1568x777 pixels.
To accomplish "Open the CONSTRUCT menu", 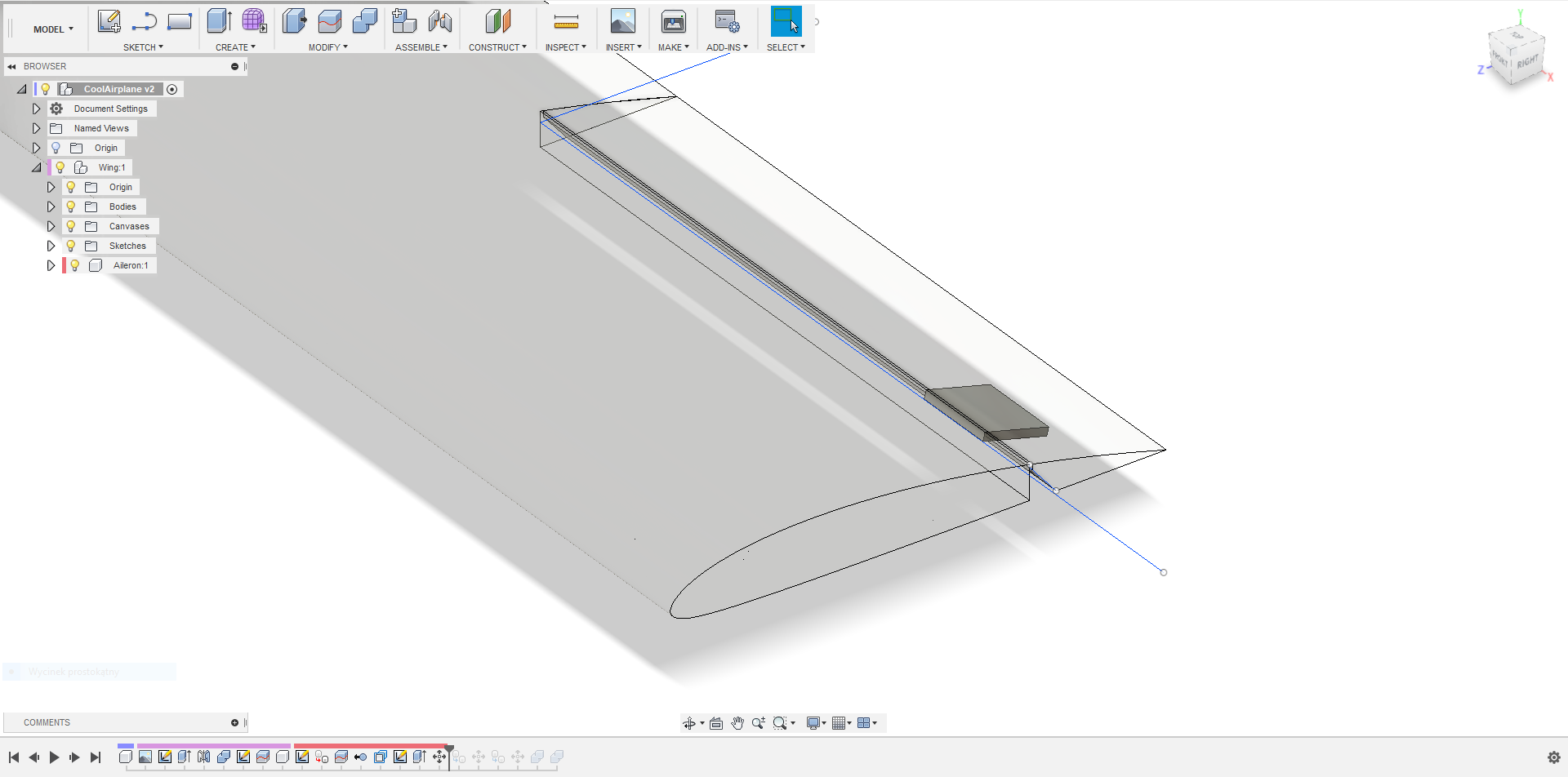I will point(497,47).
